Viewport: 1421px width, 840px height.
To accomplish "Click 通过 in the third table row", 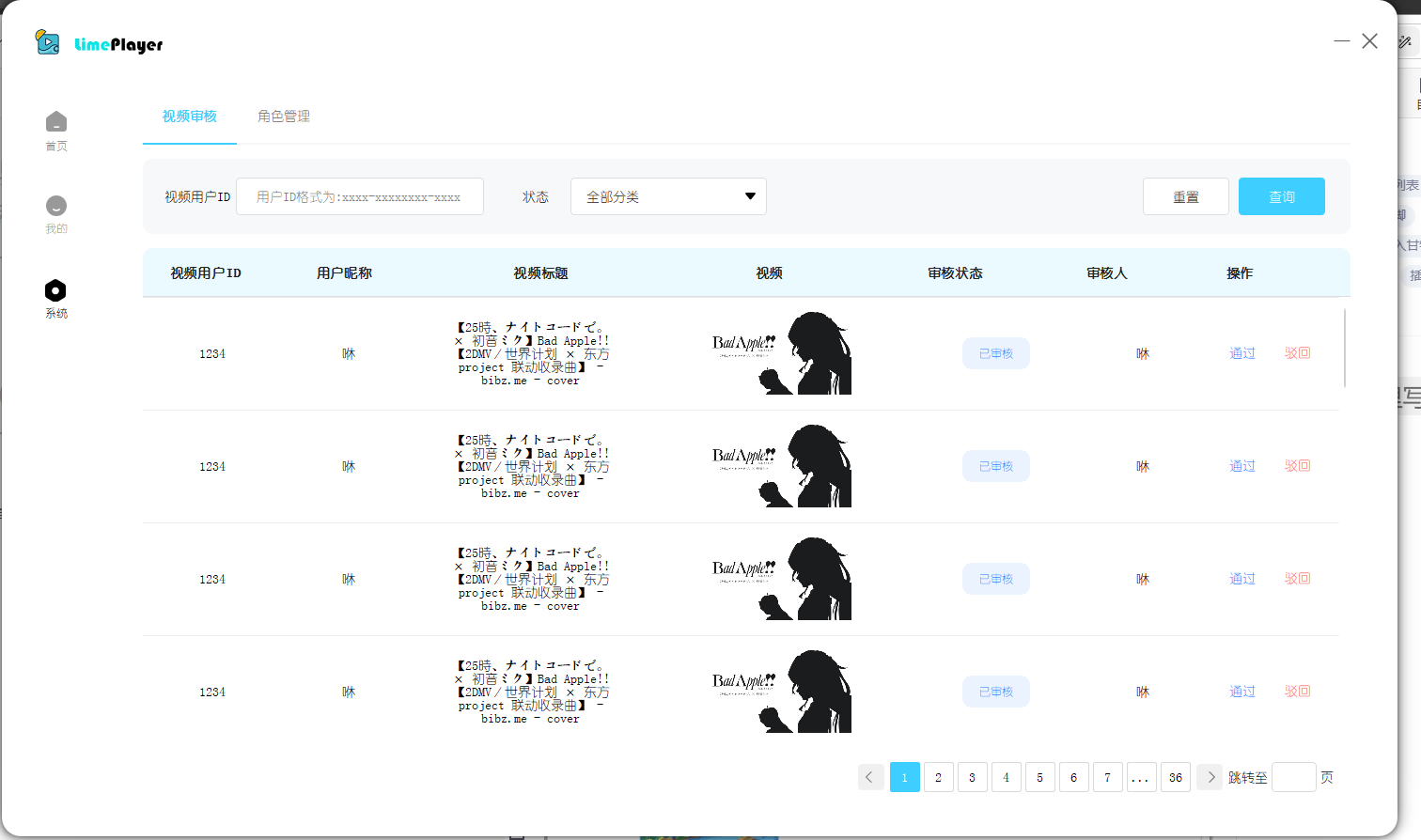I will [1242, 579].
